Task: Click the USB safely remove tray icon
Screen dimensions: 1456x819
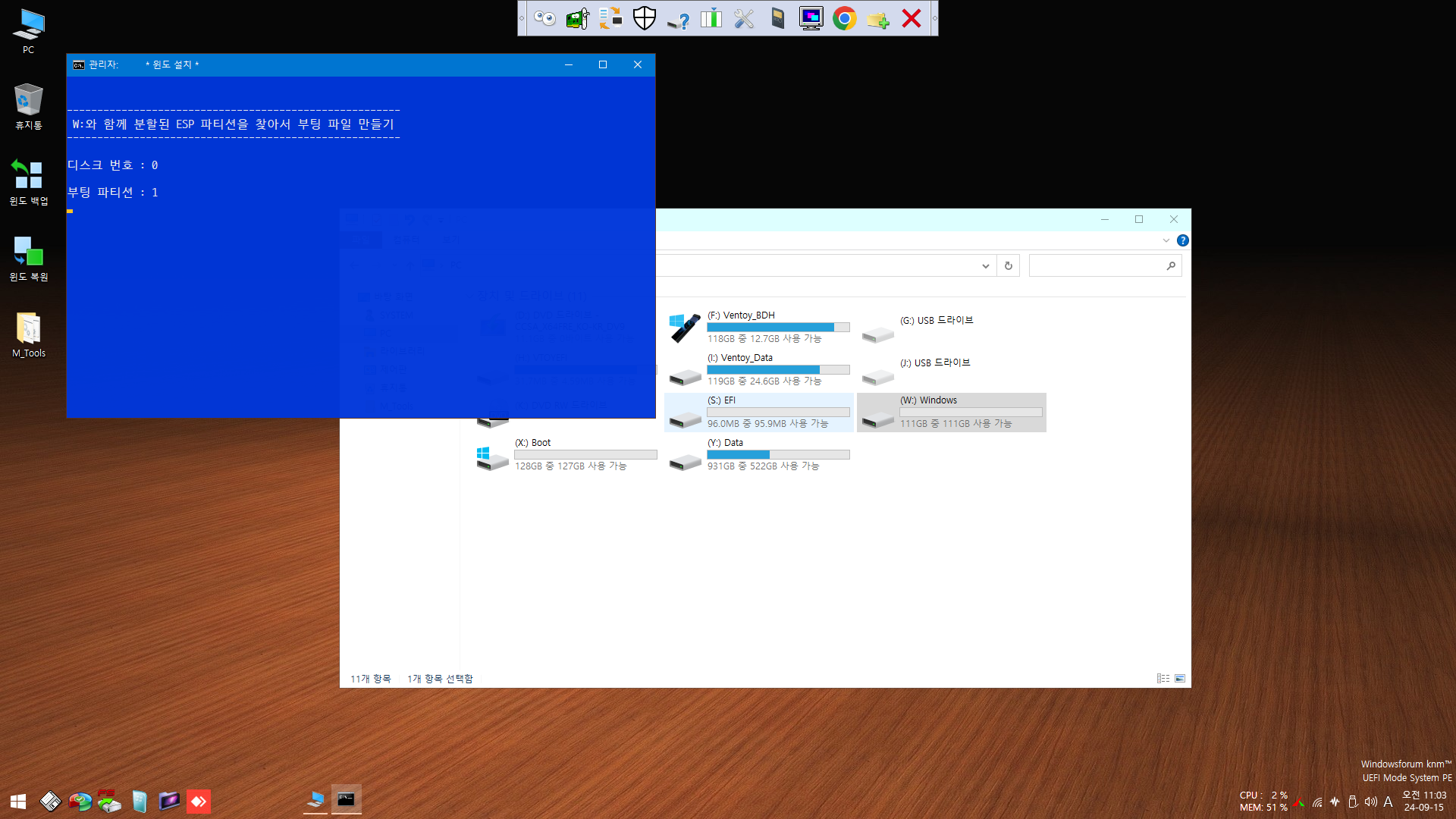Action: tap(1353, 802)
